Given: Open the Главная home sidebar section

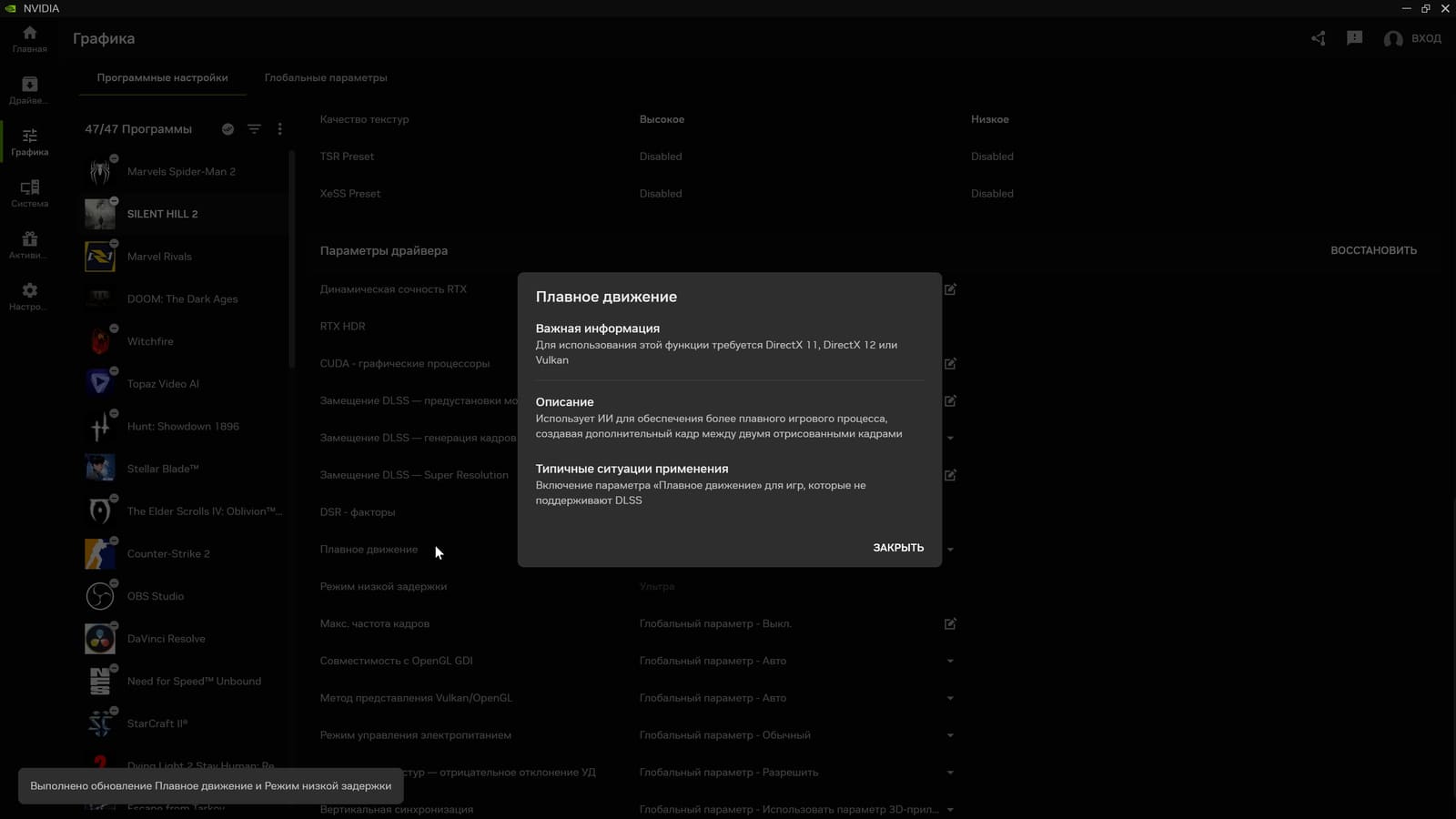Looking at the screenshot, I should coord(29,39).
